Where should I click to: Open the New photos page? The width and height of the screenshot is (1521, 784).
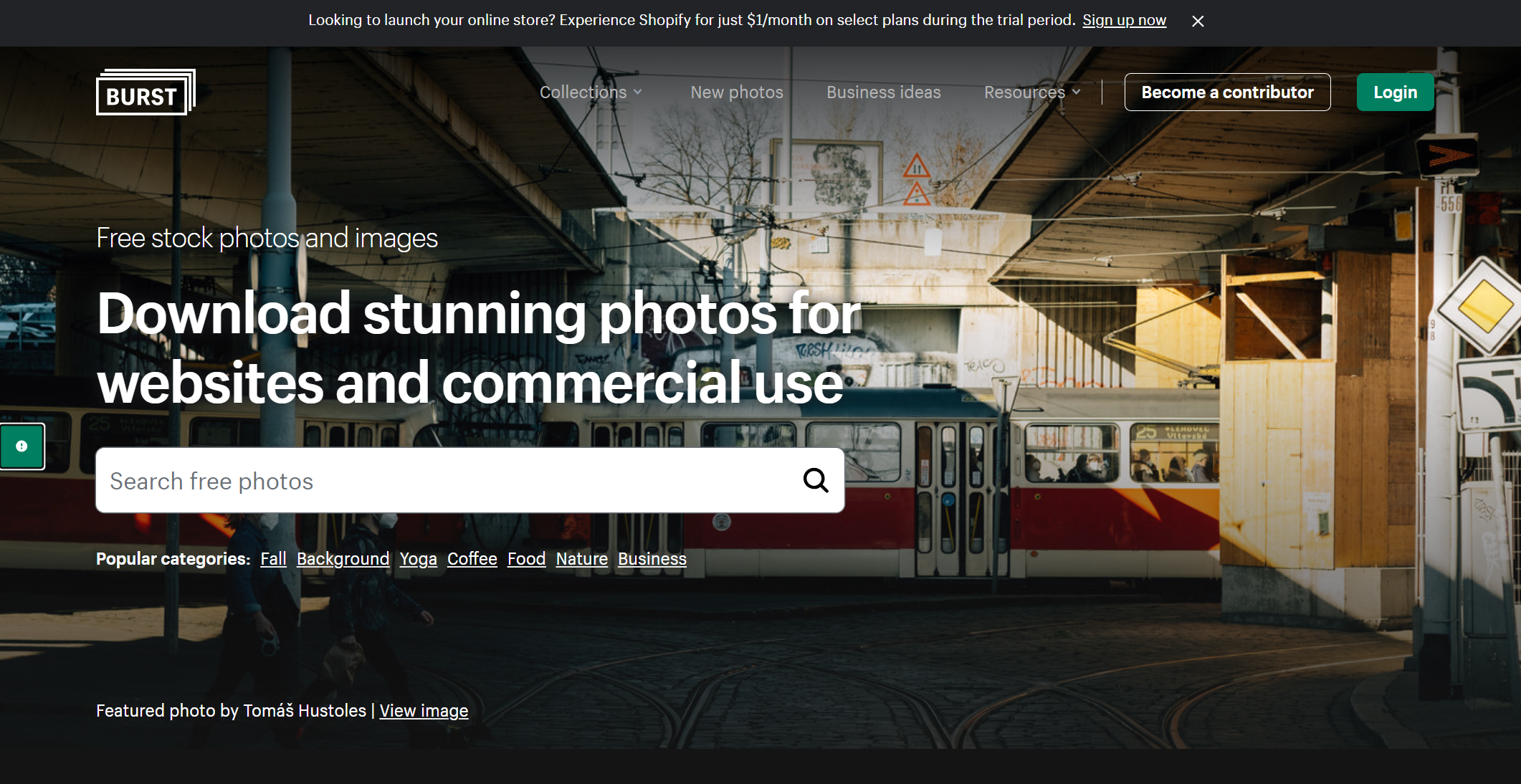pos(736,92)
